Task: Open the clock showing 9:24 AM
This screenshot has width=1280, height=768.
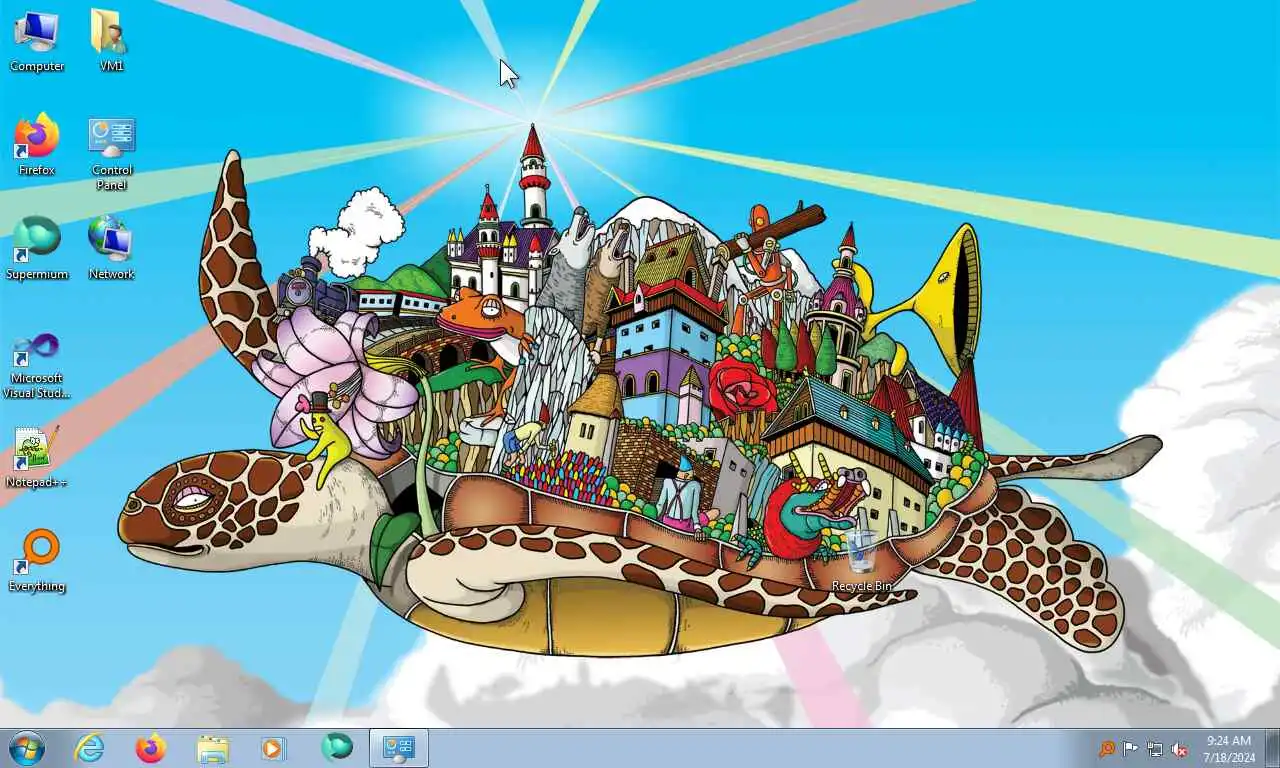Action: pyautogui.click(x=1229, y=749)
